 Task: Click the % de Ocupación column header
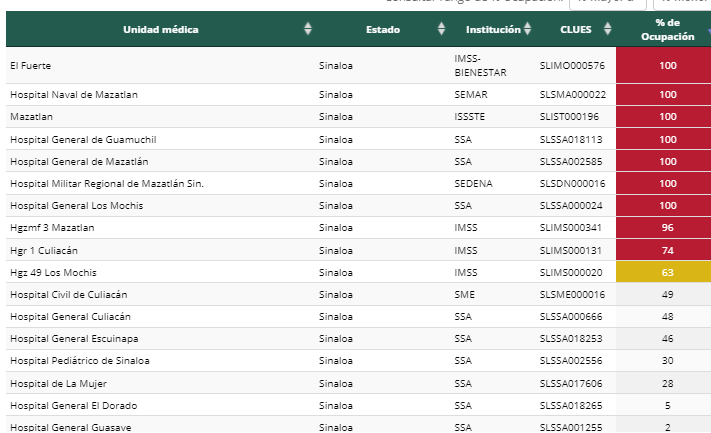667,29
